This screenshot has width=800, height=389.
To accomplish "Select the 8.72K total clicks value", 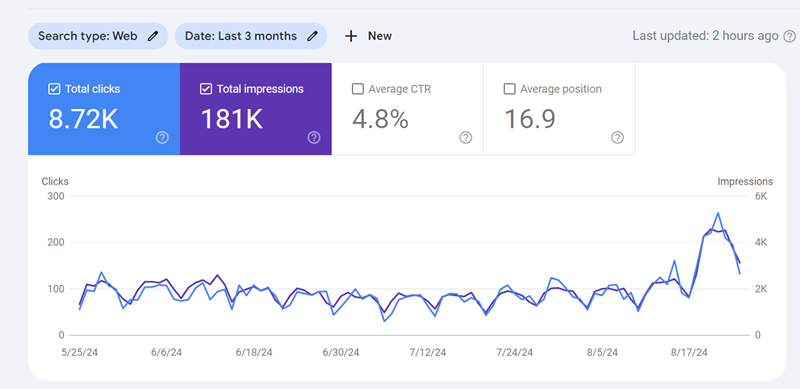I will point(83,119).
